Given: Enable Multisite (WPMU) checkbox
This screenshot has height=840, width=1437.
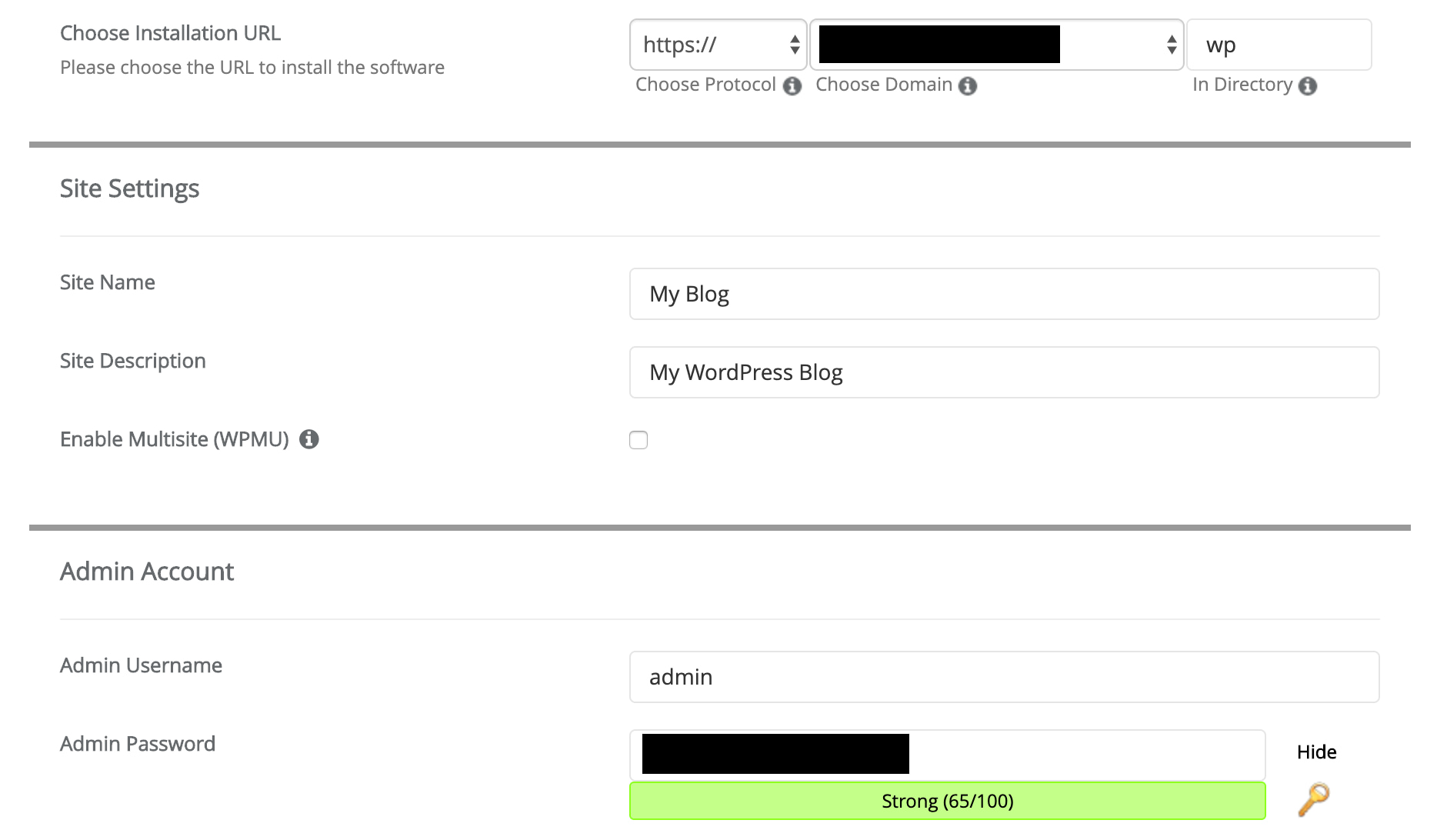Looking at the screenshot, I should 638,439.
